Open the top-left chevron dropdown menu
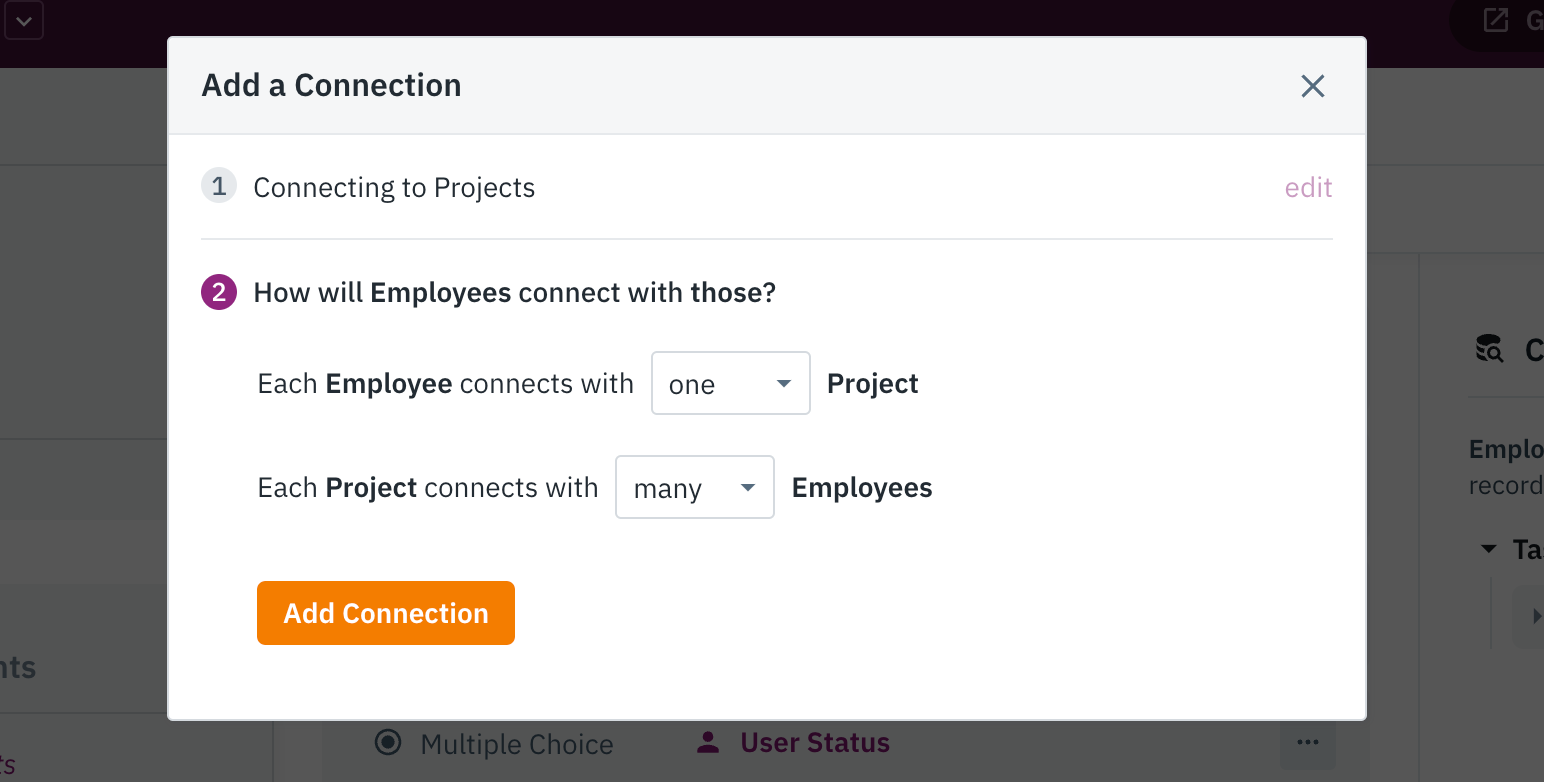The width and height of the screenshot is (1544, 782). (x=23, y=21)
